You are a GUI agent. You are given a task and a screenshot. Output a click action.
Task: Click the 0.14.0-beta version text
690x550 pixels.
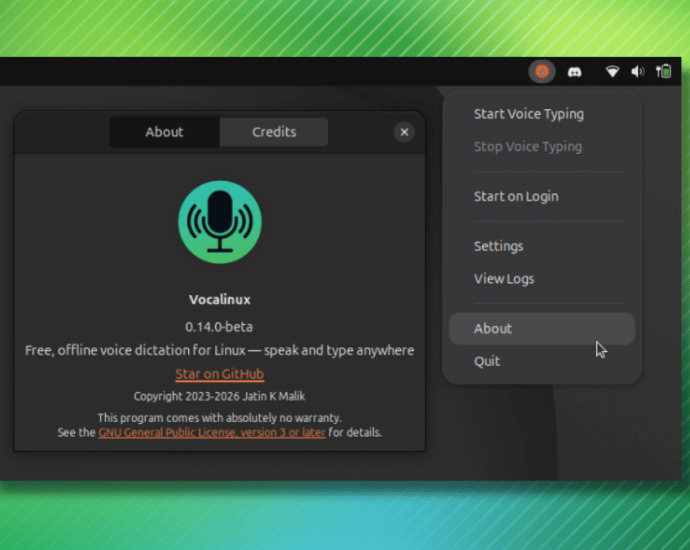[219, 327]
